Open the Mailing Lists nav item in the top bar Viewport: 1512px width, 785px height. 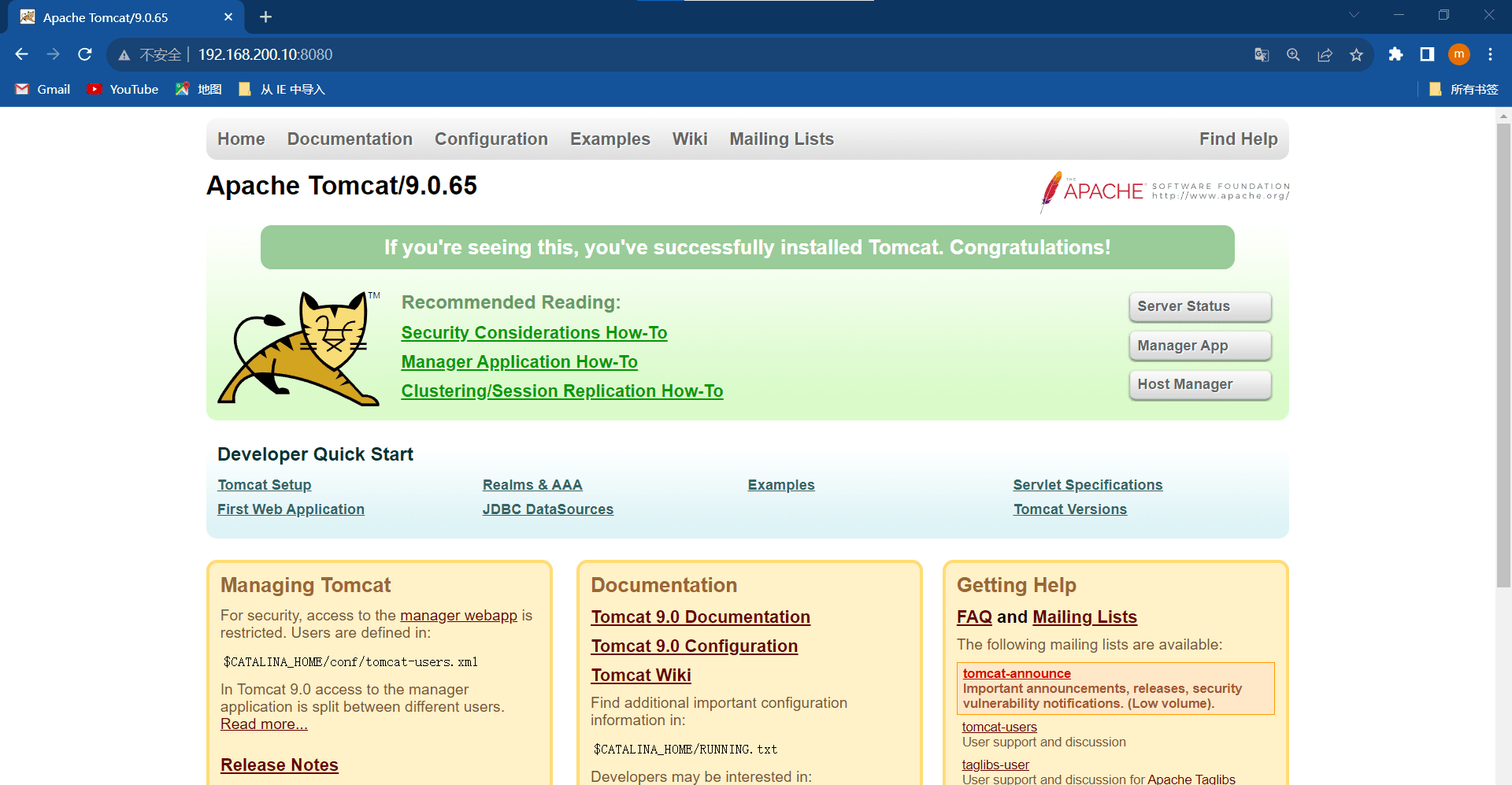point(782,139)
